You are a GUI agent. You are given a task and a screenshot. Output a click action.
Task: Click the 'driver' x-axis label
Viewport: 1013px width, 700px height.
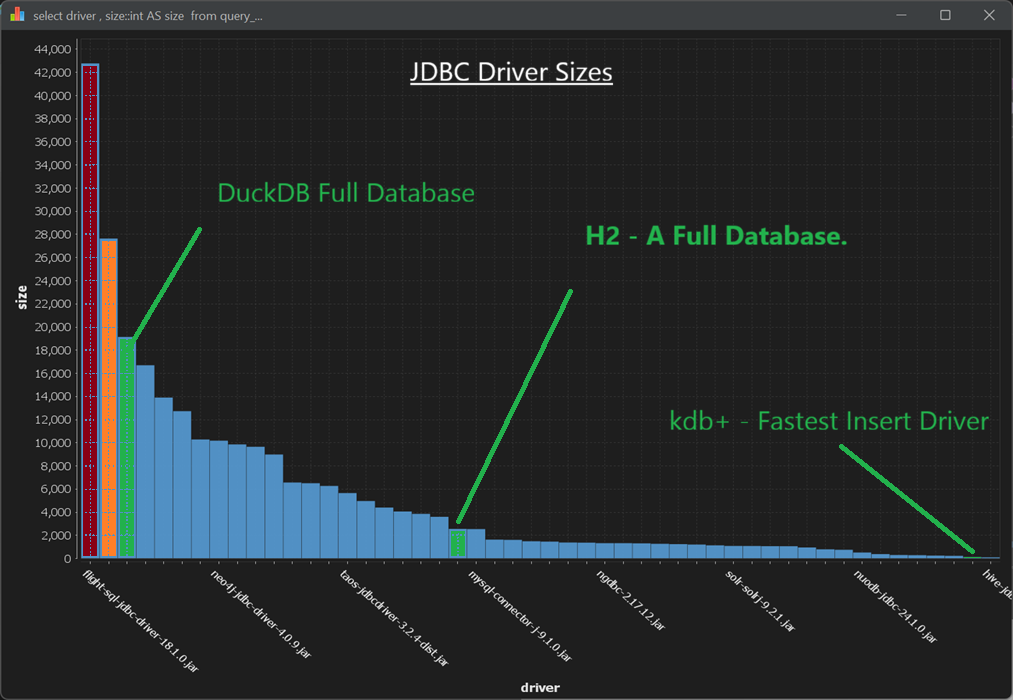(x=540, y=687)
